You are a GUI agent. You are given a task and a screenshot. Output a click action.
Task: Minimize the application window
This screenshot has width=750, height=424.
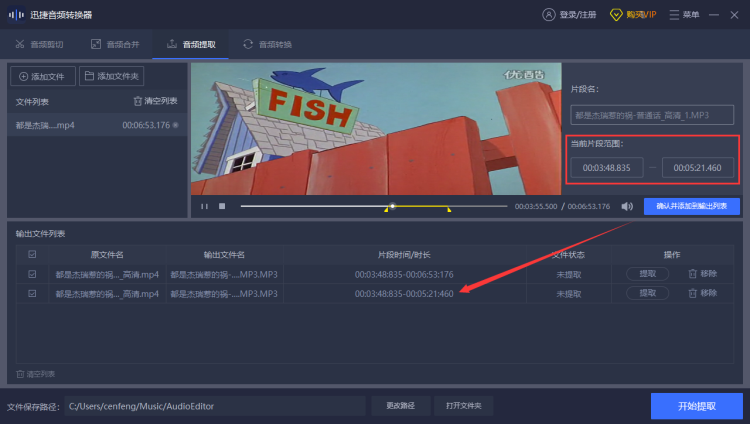[x=714, y=15]
